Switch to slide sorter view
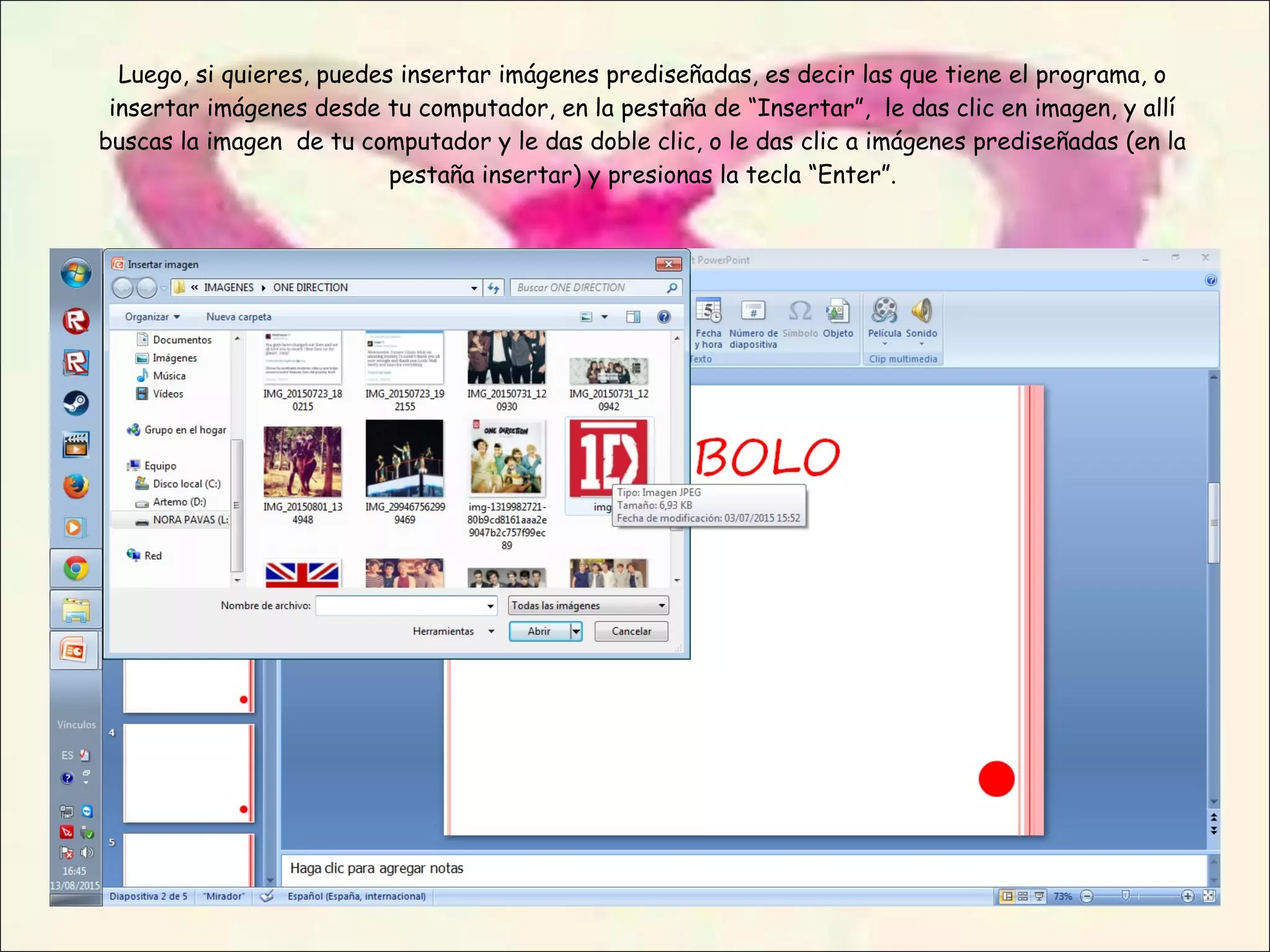Screen dimensions: 1270x952 point(1023,896)
